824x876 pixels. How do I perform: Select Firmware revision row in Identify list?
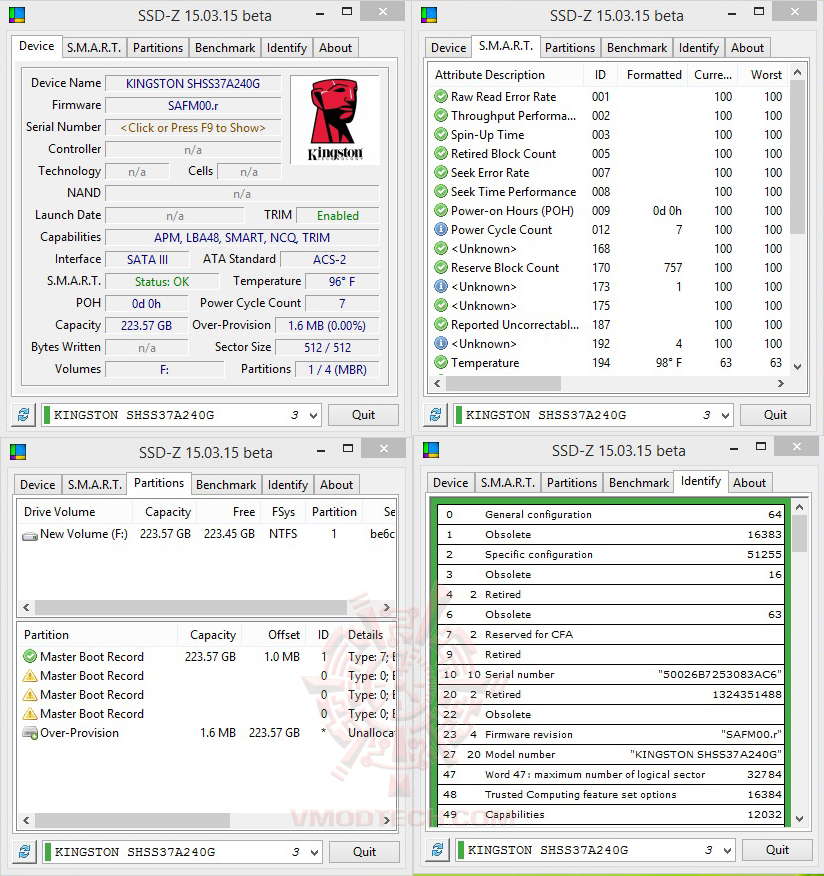[x=611, y=734]
